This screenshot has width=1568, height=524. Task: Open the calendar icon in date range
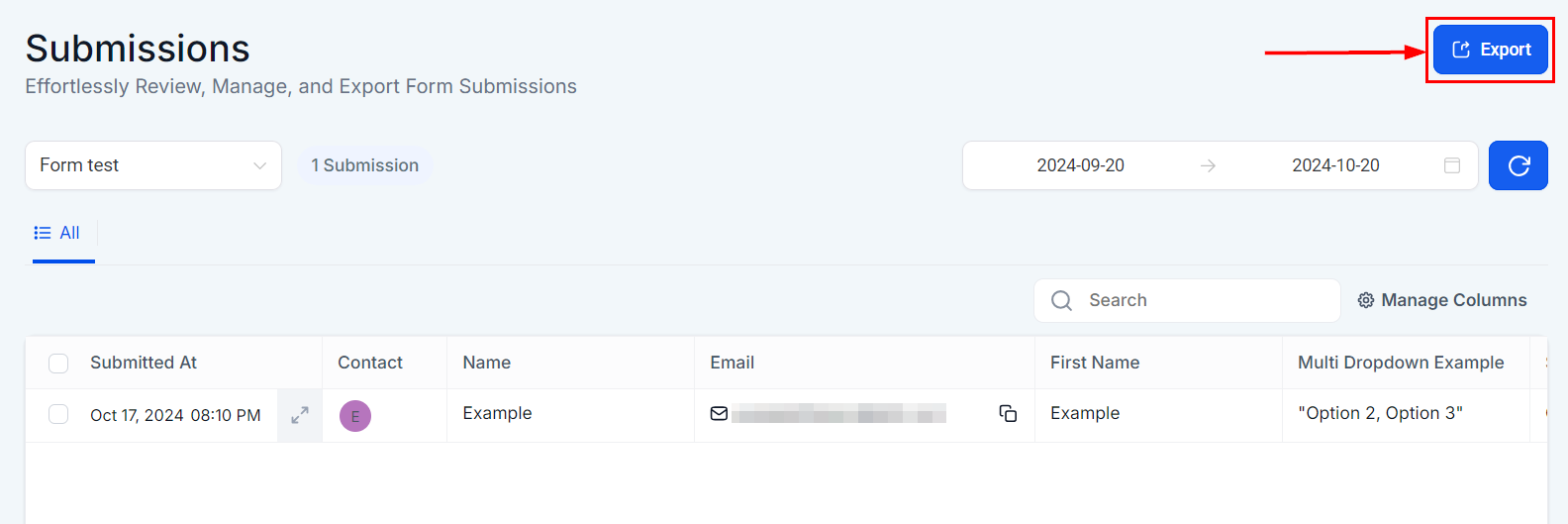1452,165
